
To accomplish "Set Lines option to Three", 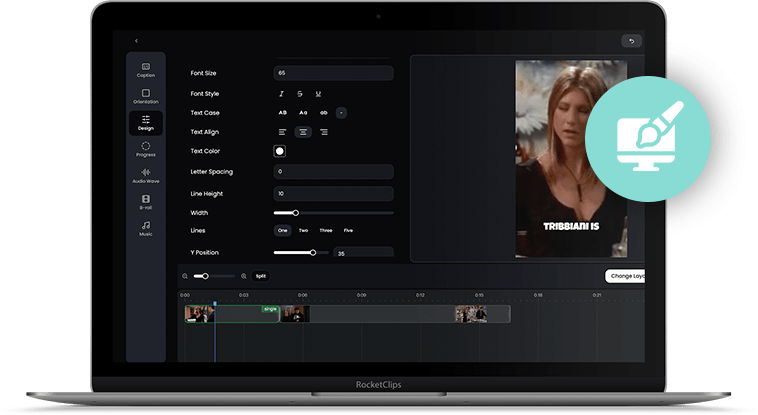I will 325,230.
